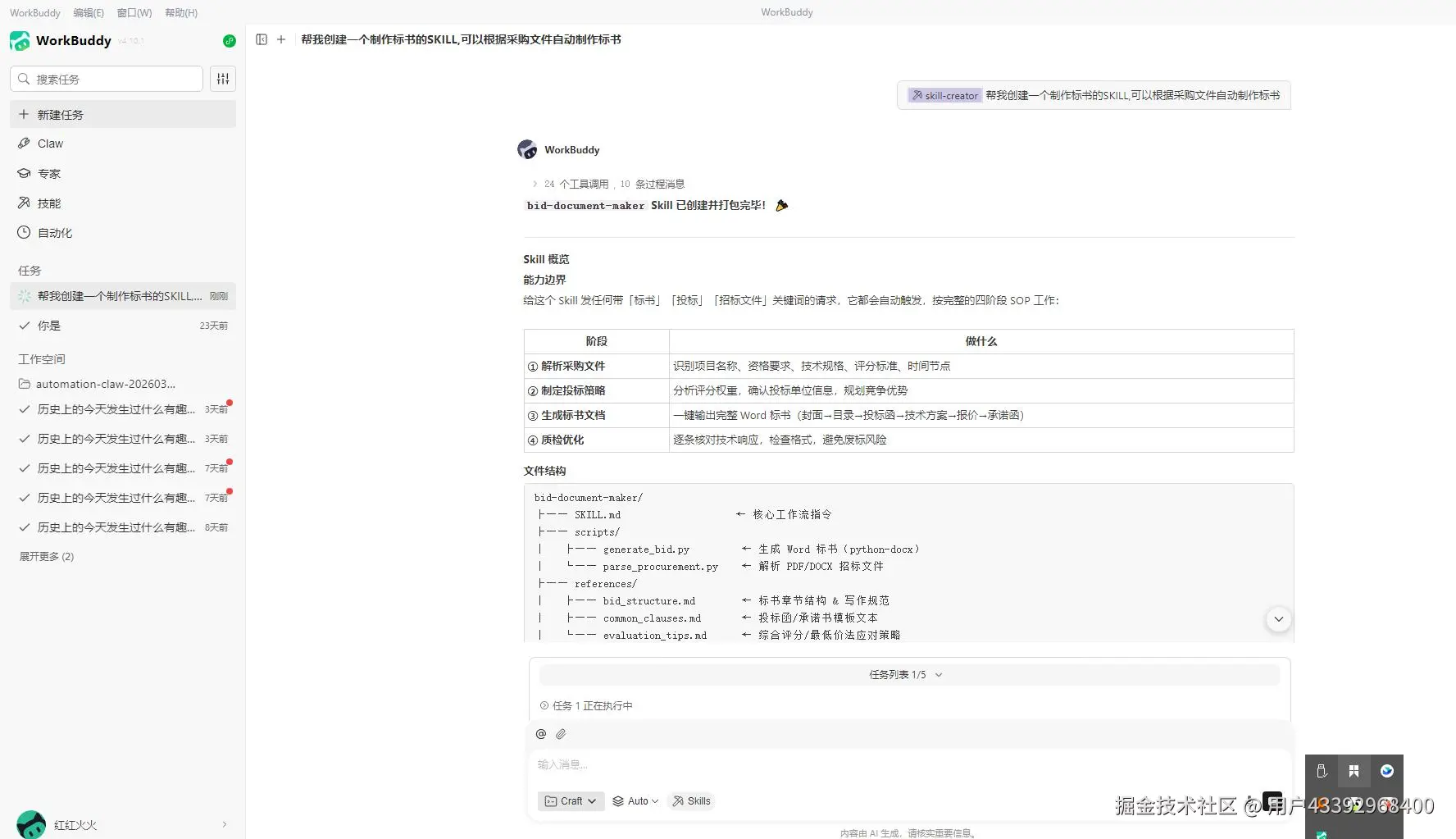Click bid_structure.md in file structure

pyautogui.click(x=648, y=601)
